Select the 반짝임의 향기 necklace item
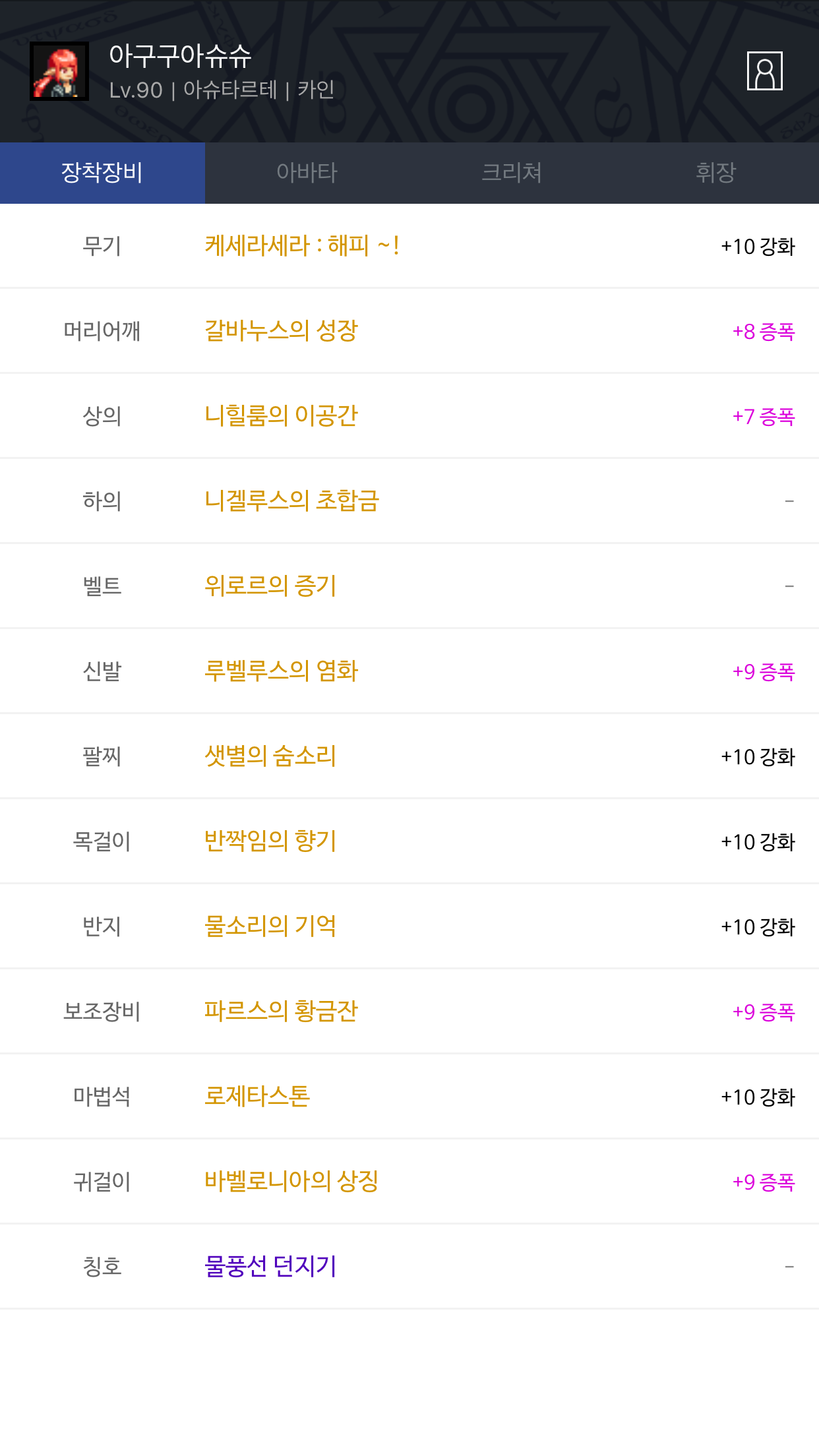Image resolution: width=819 pixels, height=1456 pixels. coord(270,841)
